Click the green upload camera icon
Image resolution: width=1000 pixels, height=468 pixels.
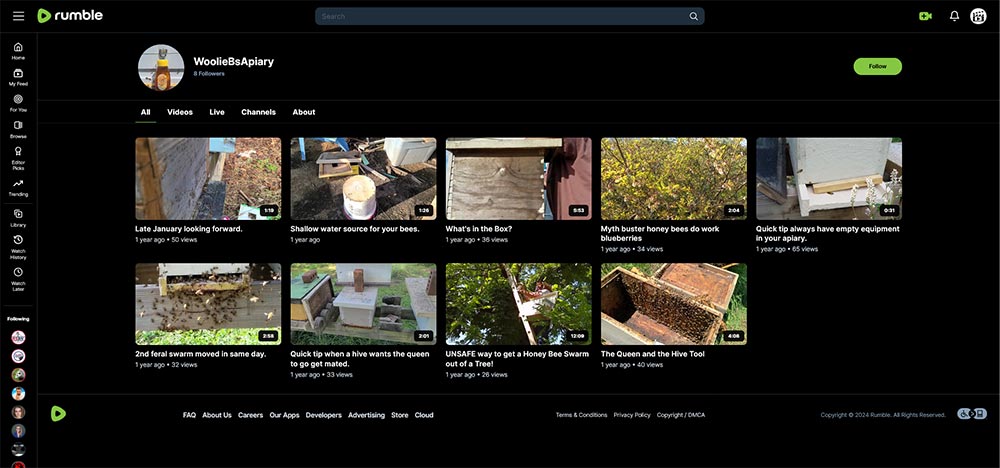point(925,16)
